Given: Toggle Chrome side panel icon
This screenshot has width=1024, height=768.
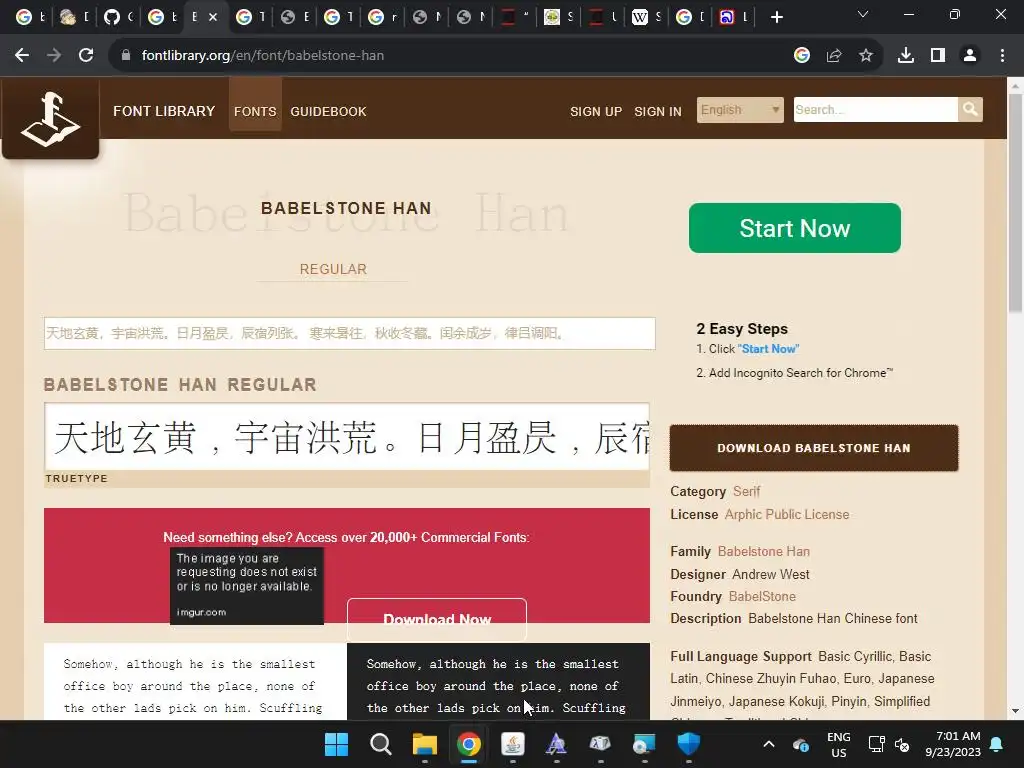Looking at the screenshot, I should click(x=938, y=56).
